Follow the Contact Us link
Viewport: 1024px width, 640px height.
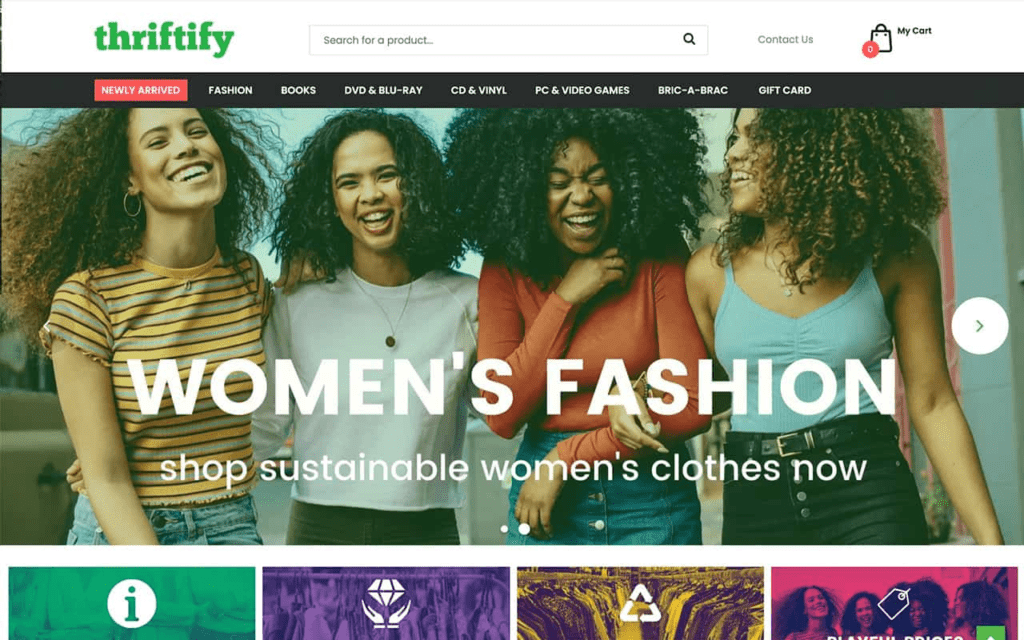785,39
